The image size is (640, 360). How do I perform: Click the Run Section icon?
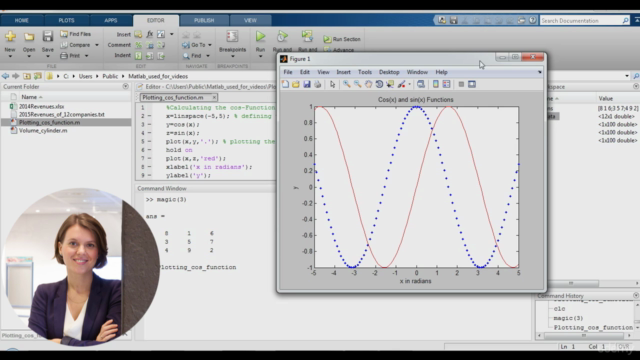tap(327, 39)
